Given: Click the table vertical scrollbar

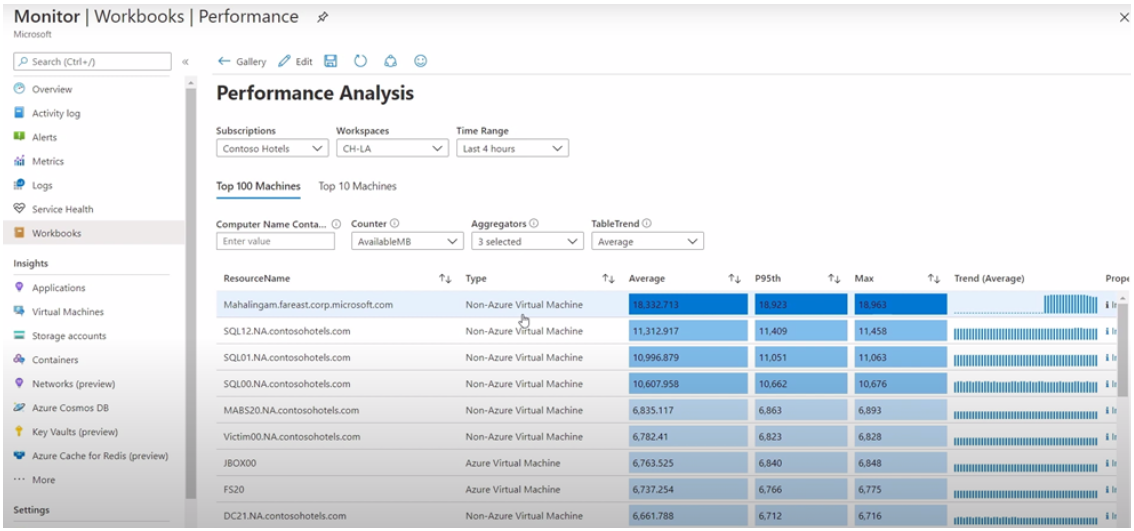Looking at the screenshot, I should 1122,351.
